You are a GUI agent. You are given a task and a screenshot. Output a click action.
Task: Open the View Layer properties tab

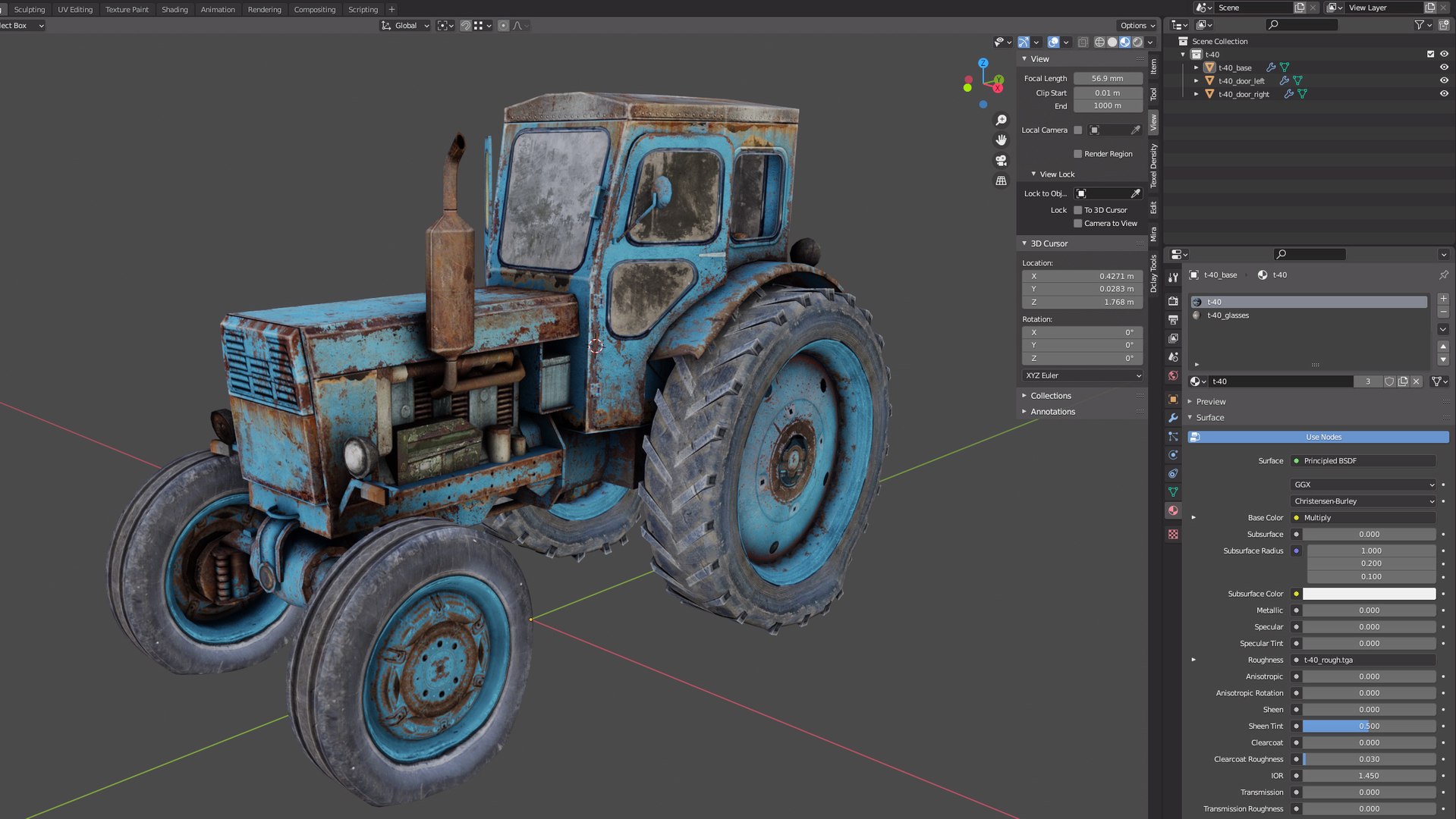1173,338
